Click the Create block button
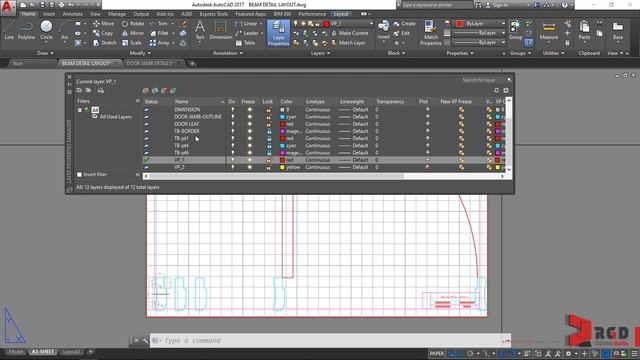This screenshot has width=640, height=360. point(404,24)
